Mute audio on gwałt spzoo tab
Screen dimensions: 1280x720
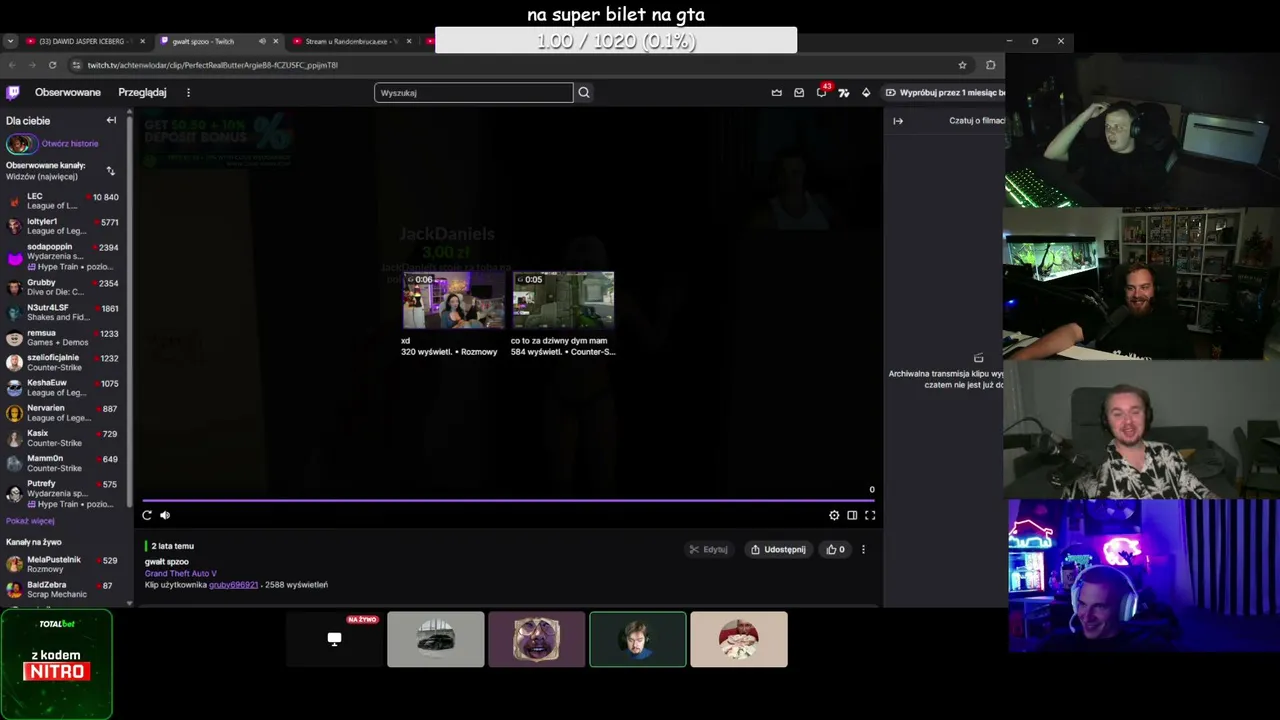pos(262,41)
